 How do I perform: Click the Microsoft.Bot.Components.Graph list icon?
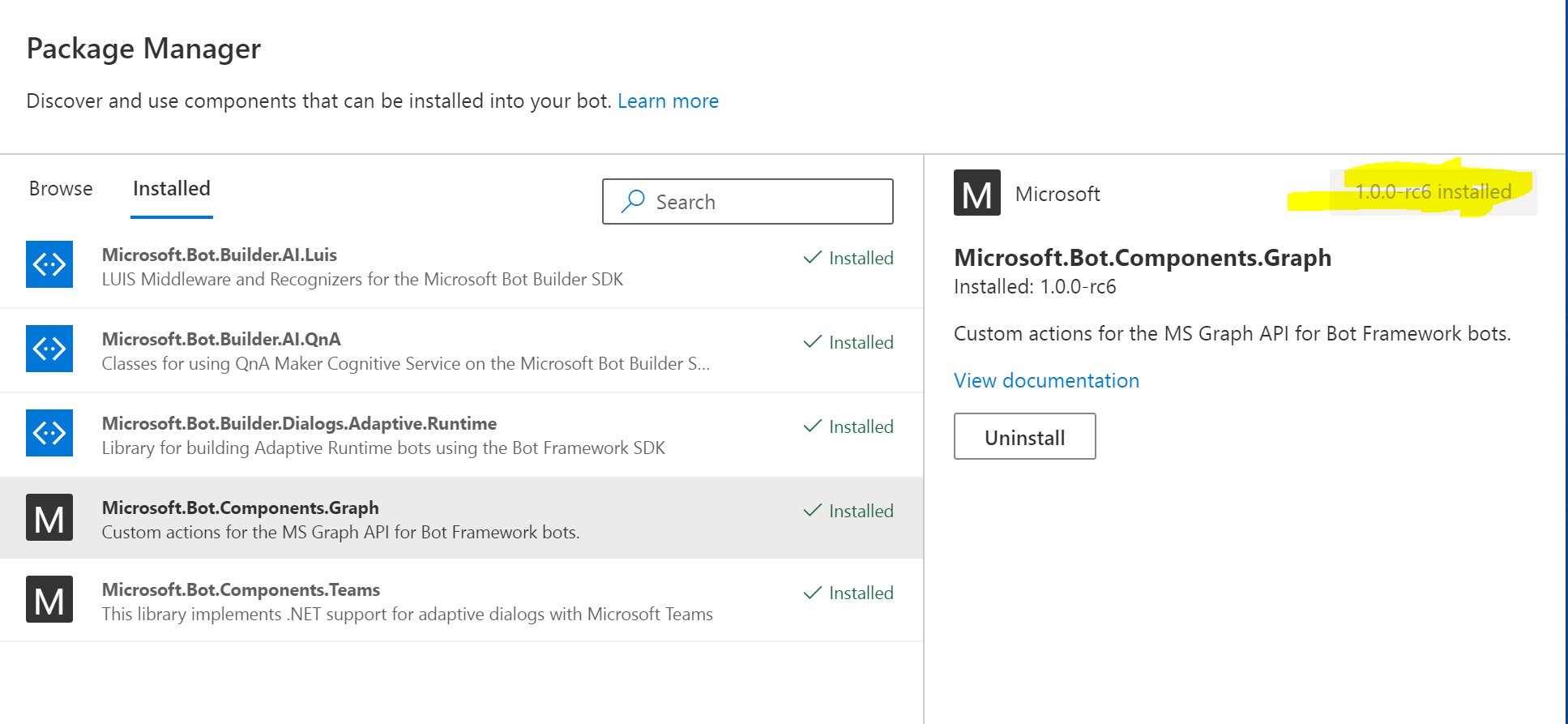pos(49,517)
